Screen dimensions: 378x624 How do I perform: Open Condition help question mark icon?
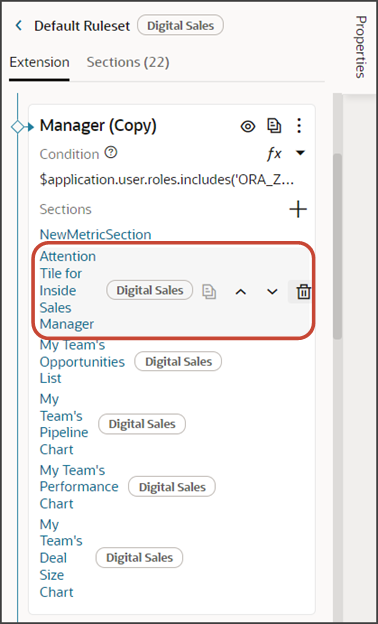[111, 152]
